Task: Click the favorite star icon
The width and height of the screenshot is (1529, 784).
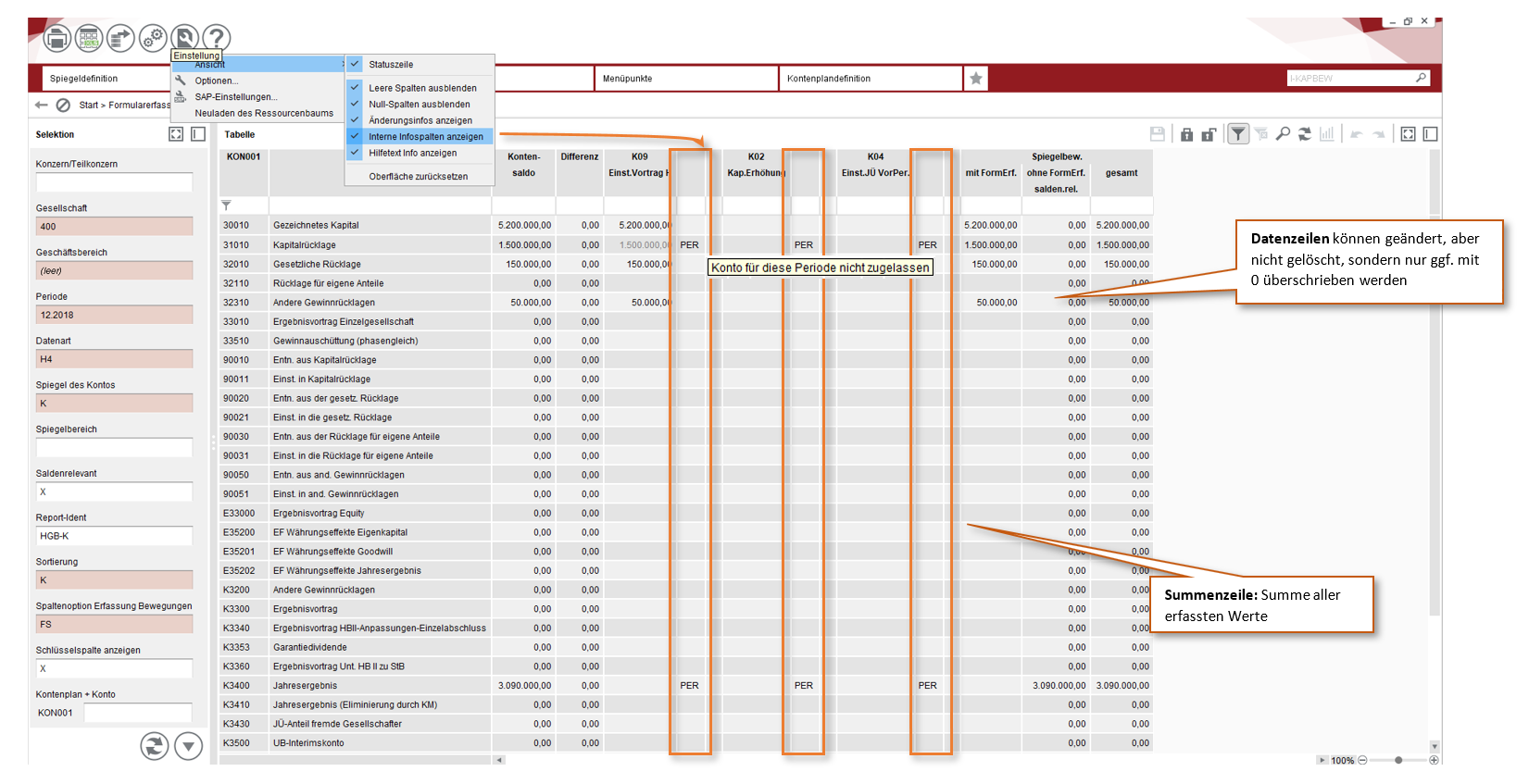Action: 976,79
